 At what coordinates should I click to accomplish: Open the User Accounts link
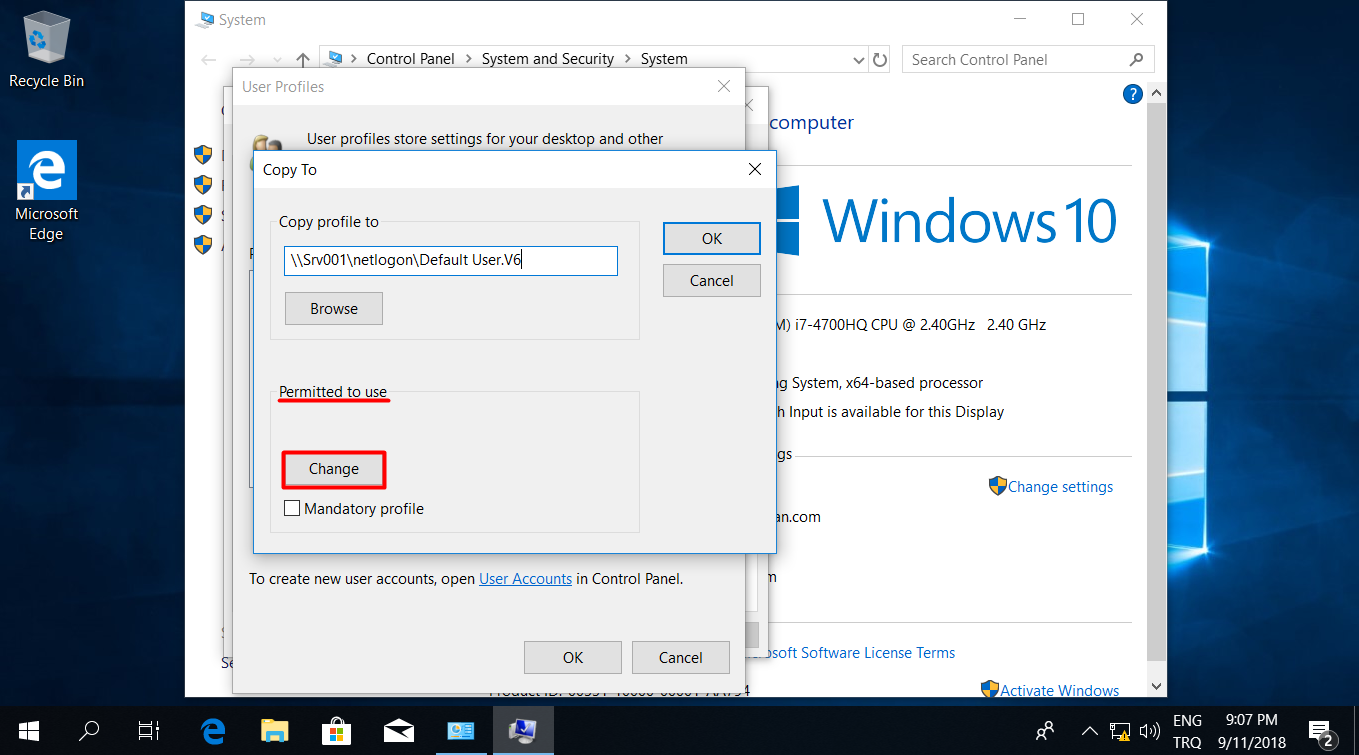pyautogui.click(x=526, y=578)
